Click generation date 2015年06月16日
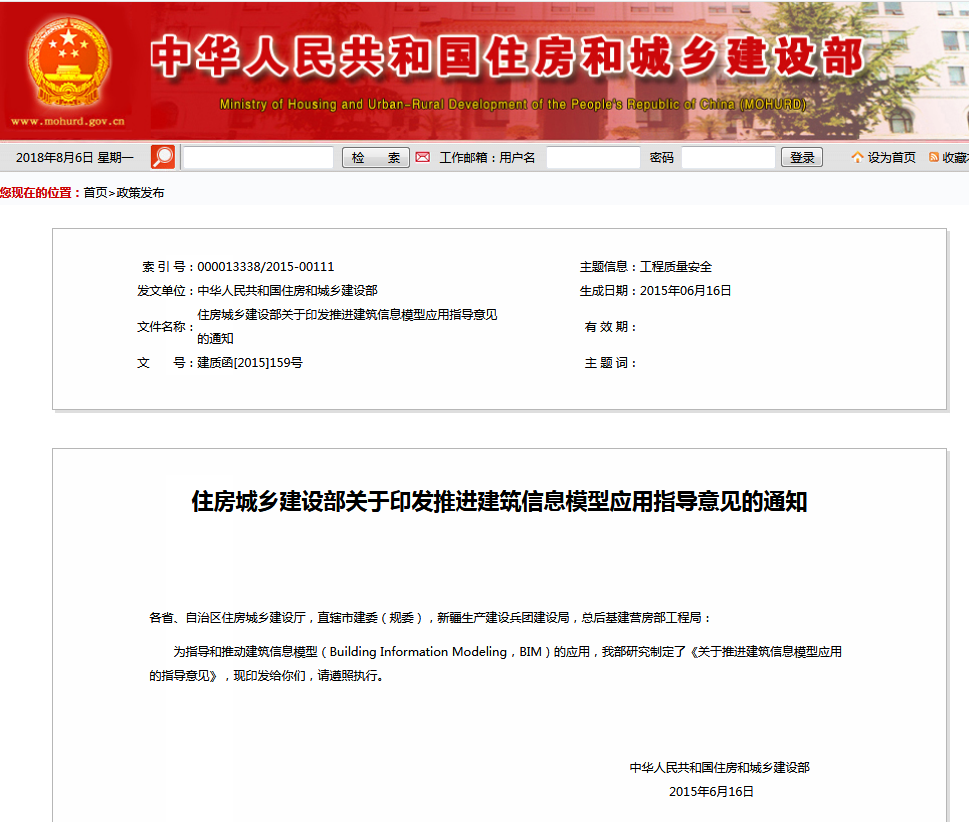The image size is (969, 822). pyautogui.click(x=685, y=290)
